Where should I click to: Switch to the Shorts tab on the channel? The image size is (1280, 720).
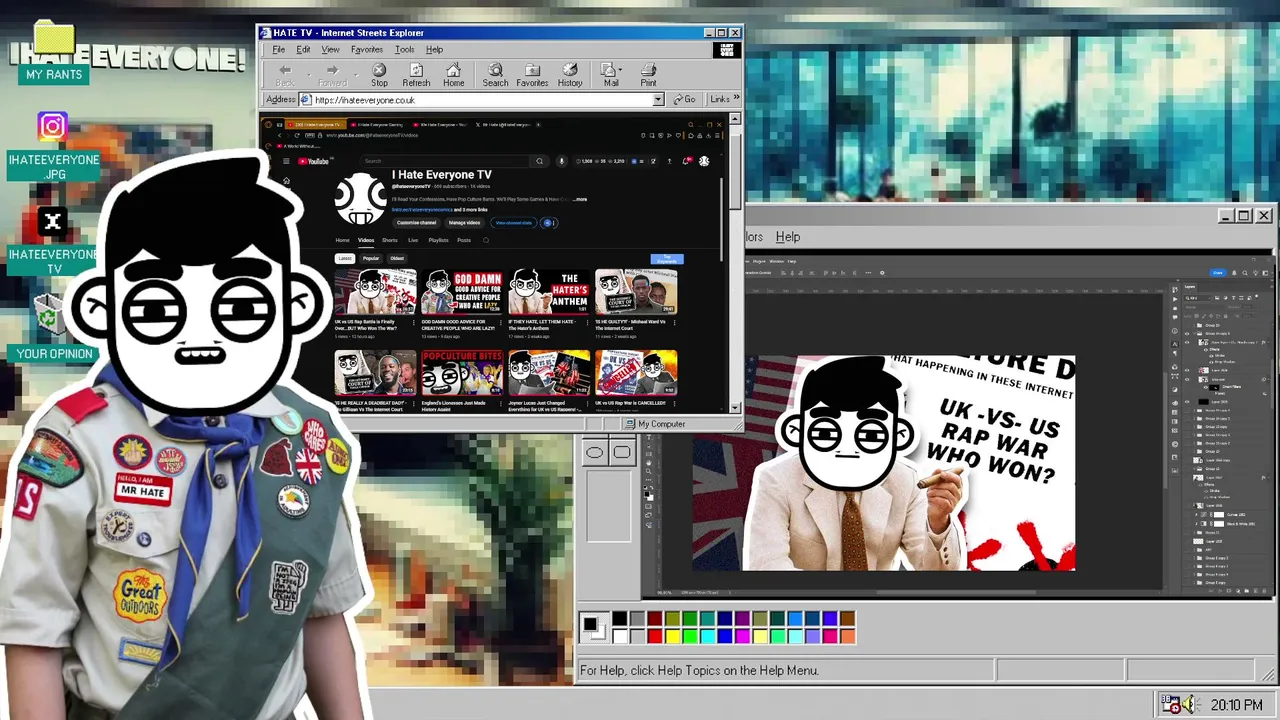pyautogui.click(x=390, y=240)
